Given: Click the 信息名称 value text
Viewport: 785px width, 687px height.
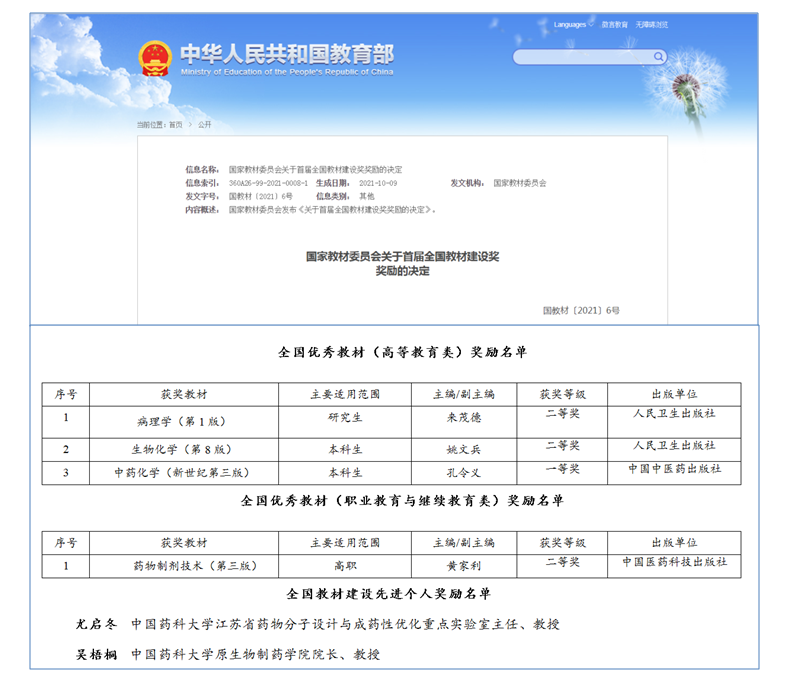Looking at the screenshot, I should tap(315, 170).
